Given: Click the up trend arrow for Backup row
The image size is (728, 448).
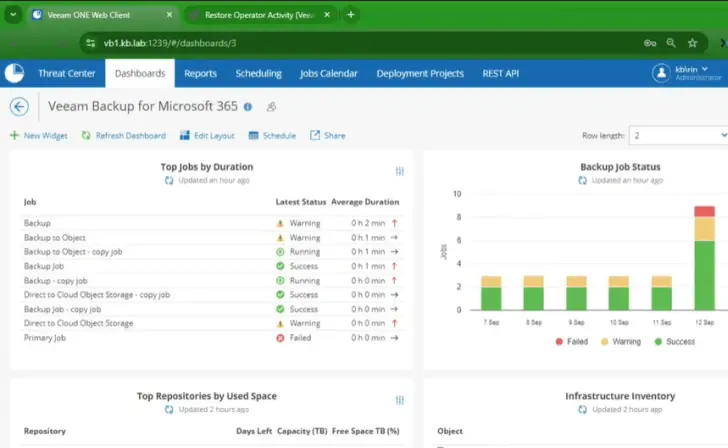Looking at the screenshot, I should (394, 223).
